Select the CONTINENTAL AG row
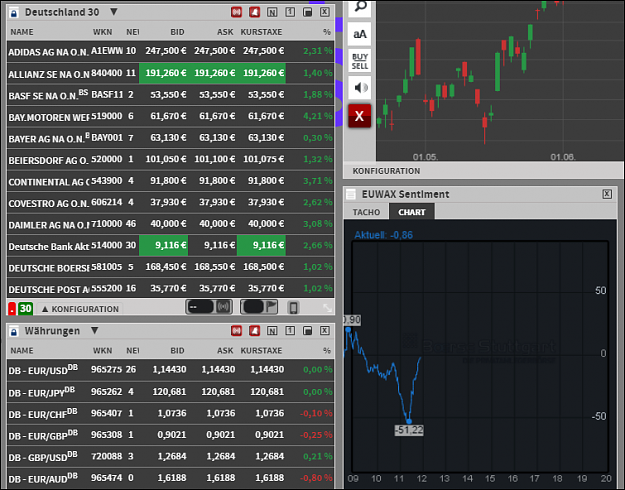Image resolution: width=625 pixels, height=490 pixels. (171, 181)
